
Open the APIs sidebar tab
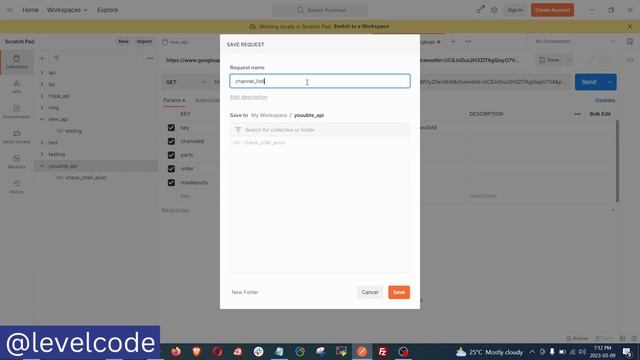pos(17,87)
